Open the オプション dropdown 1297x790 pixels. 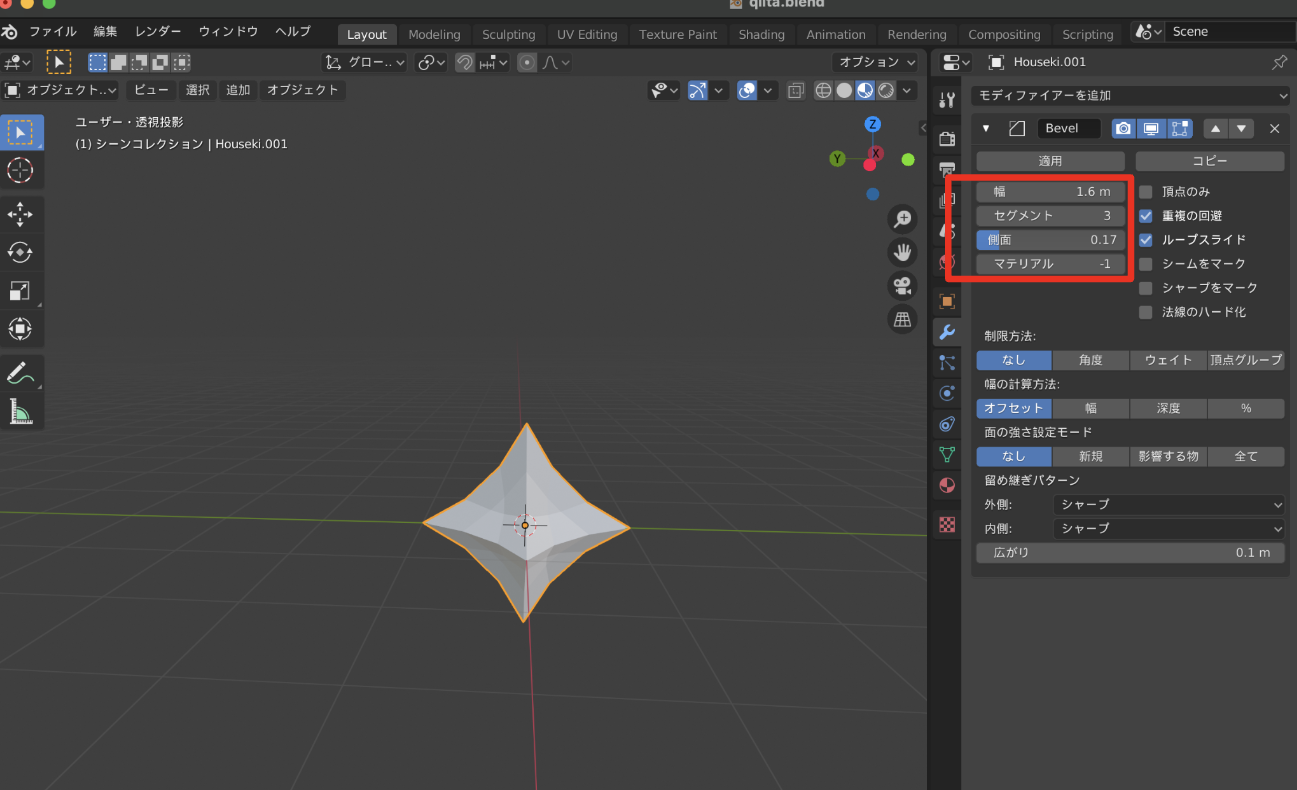[x=877, y=62]
